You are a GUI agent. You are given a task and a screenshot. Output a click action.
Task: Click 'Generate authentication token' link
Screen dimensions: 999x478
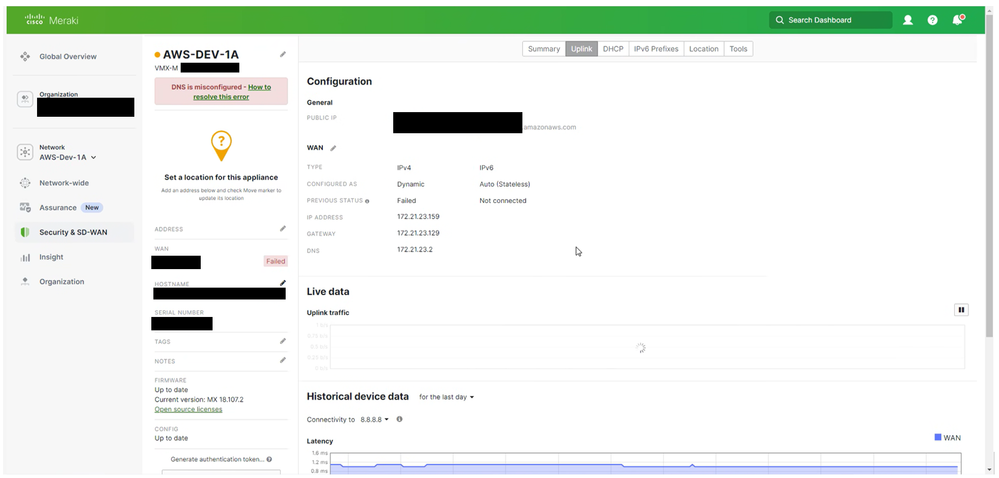click(x=217, y=459)
